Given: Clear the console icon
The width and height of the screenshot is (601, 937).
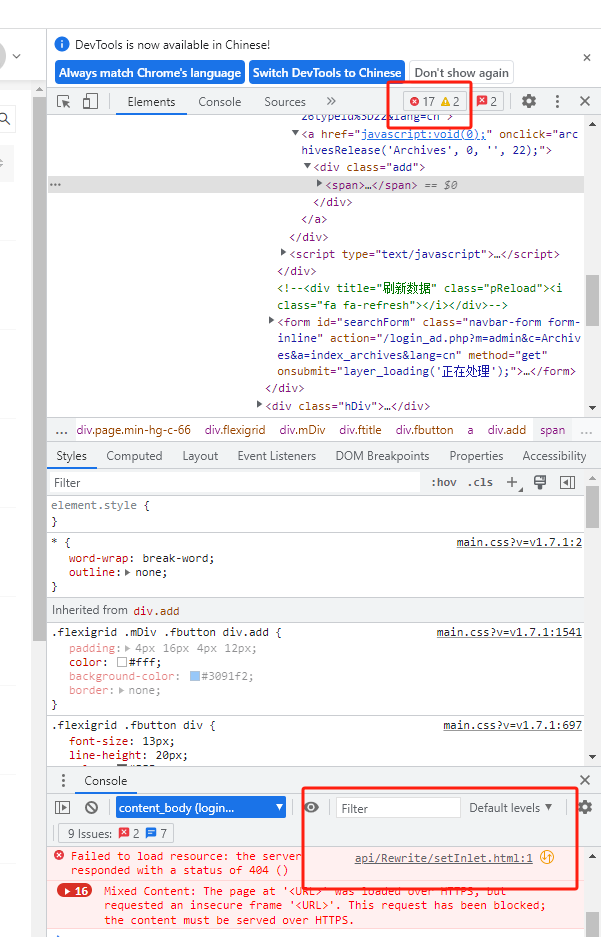Looking at the screenshot, I should coord(91,807).
